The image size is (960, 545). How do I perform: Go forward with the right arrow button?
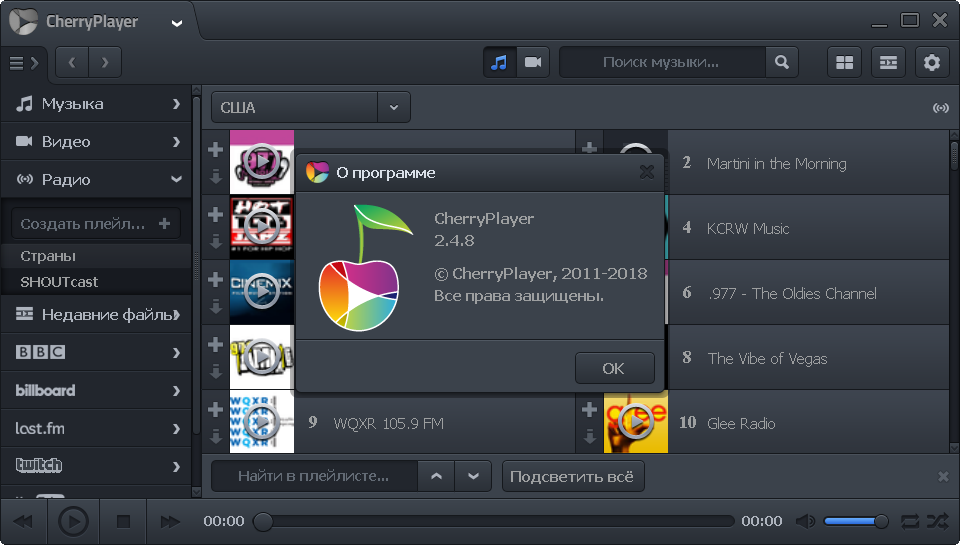click(105, 62)
